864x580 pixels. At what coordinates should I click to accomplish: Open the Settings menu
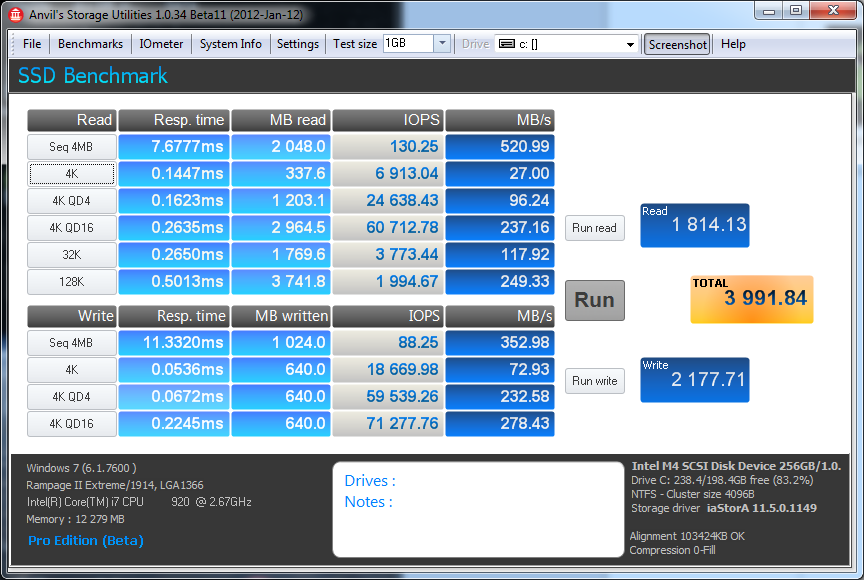[298, 44]
